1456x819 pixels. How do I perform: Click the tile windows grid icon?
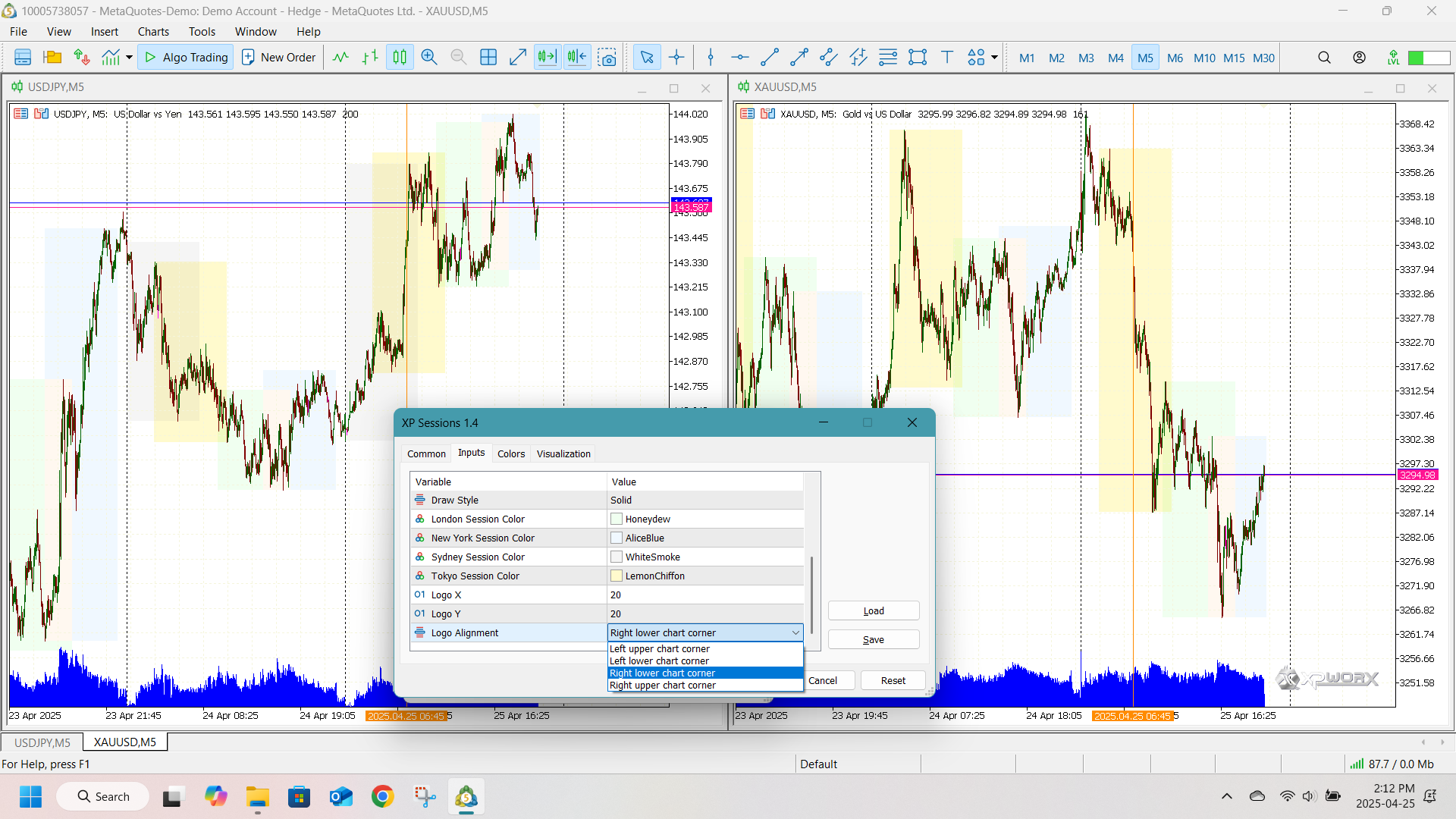tap(488, 58)
